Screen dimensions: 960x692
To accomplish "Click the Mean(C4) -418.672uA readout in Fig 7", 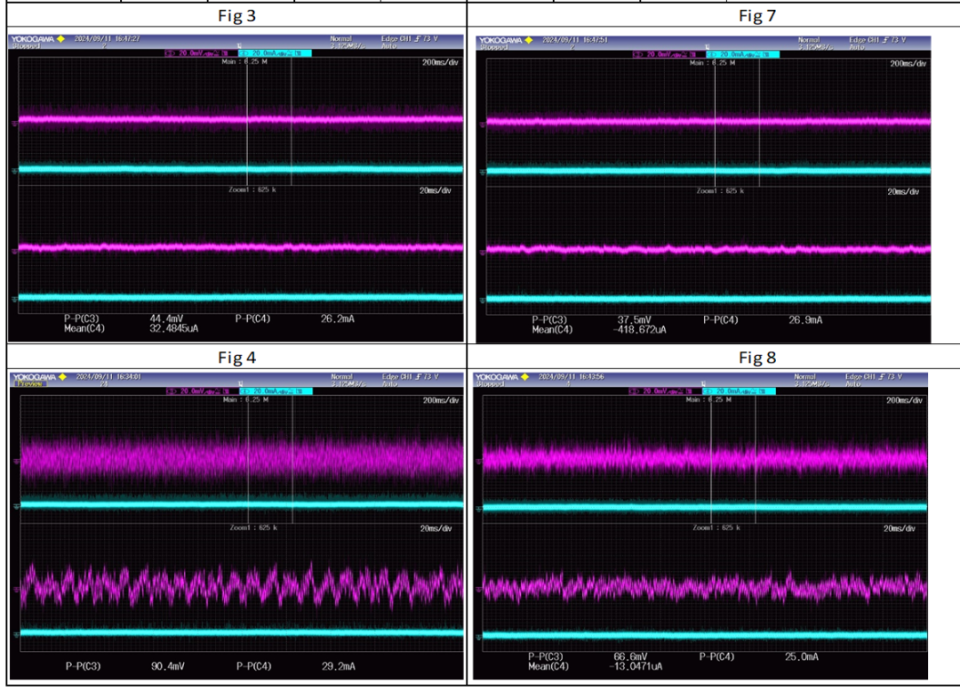I will pos(599,329).
